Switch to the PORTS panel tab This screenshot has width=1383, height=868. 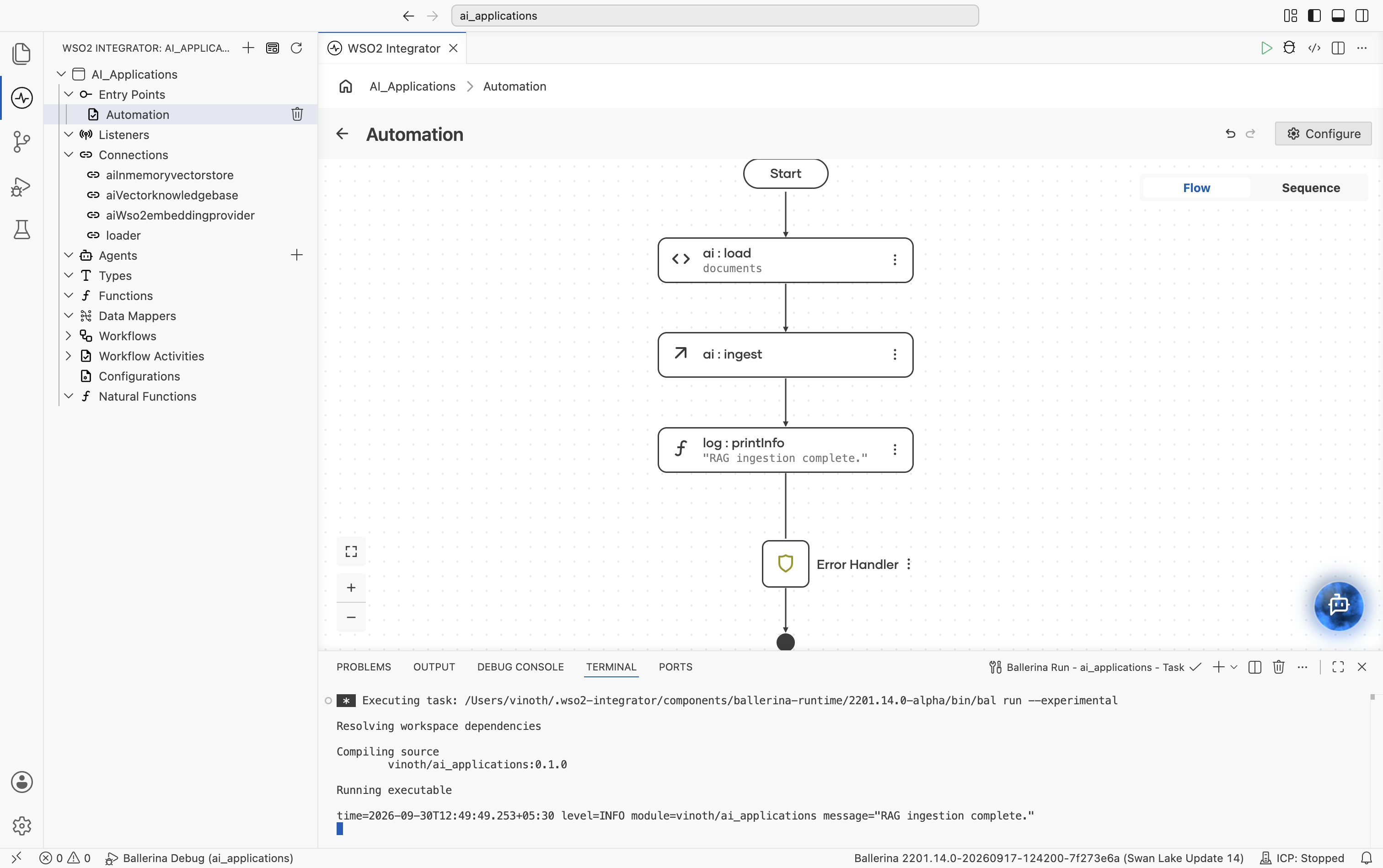coord(675,667)
